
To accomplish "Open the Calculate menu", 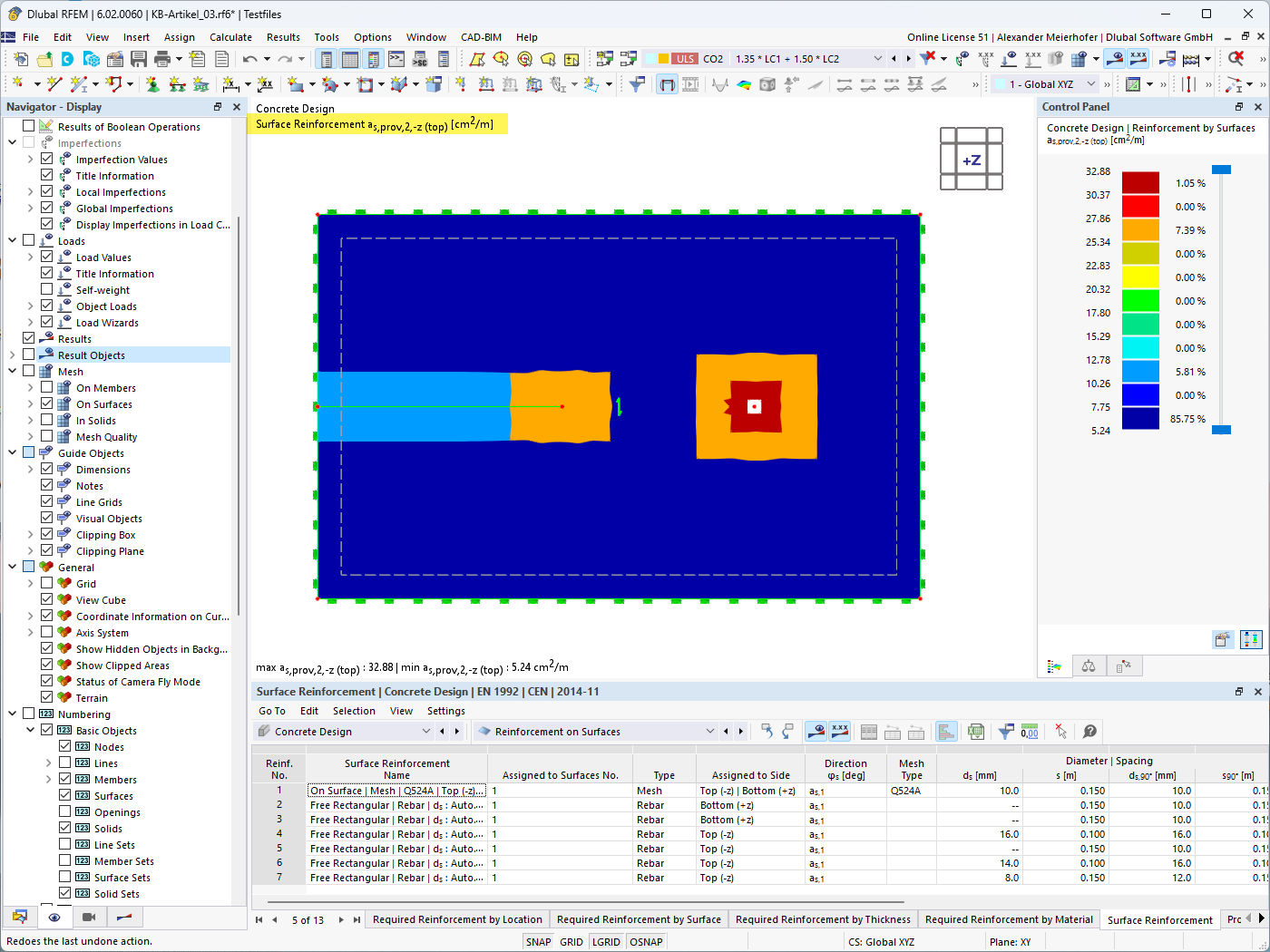I will click(x=230, y=37).
